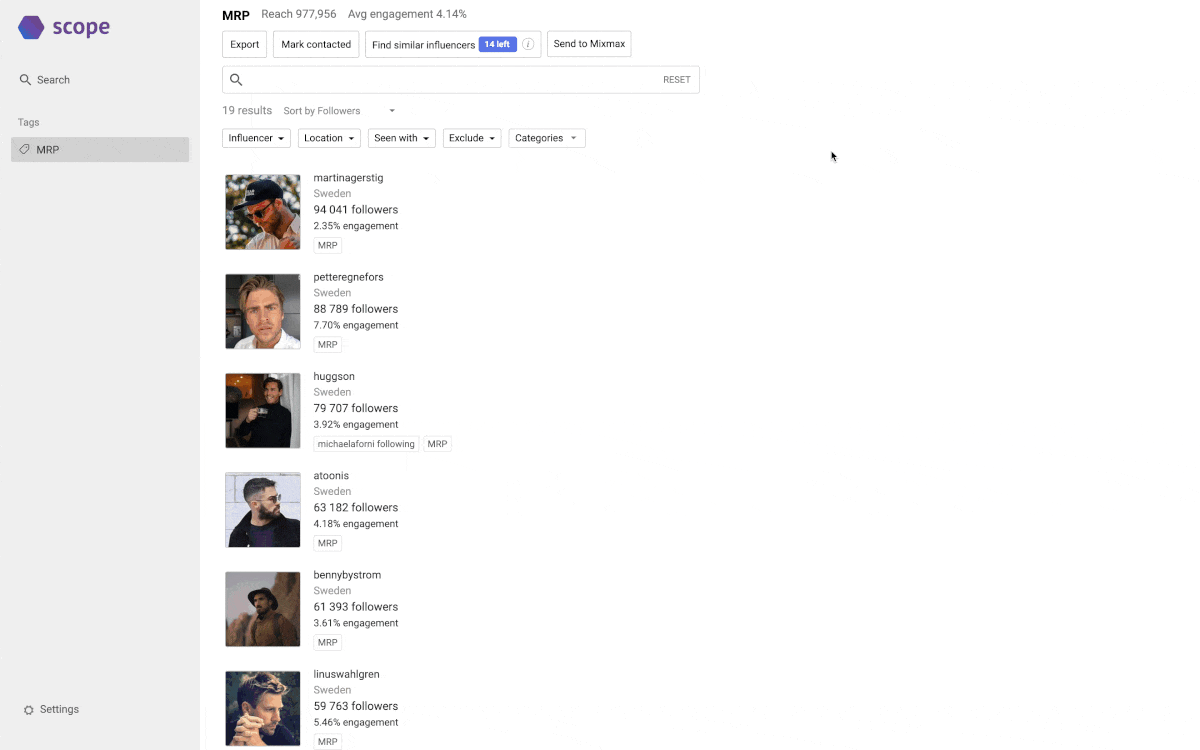Screen dimensions: 1200x750
Task: Click the MRP tag under linuswahlgren
Action: point(327,742)
